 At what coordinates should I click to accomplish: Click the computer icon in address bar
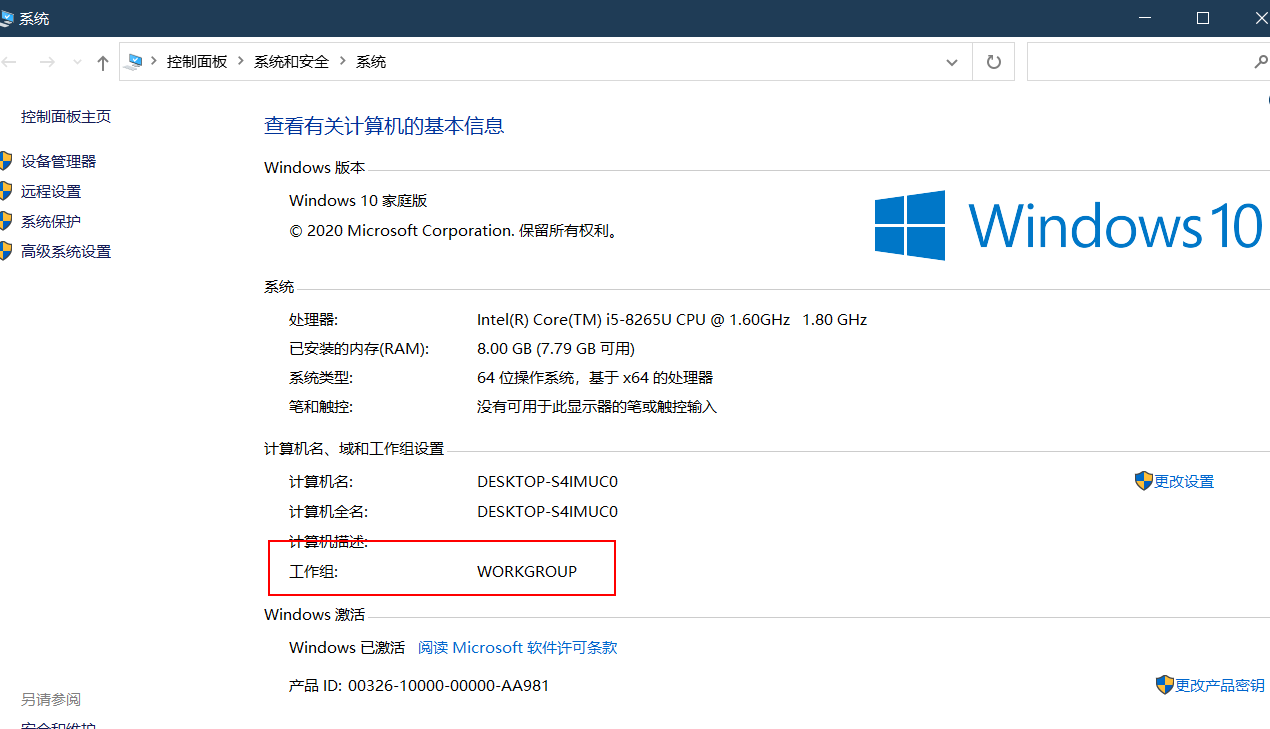point(134,62)
